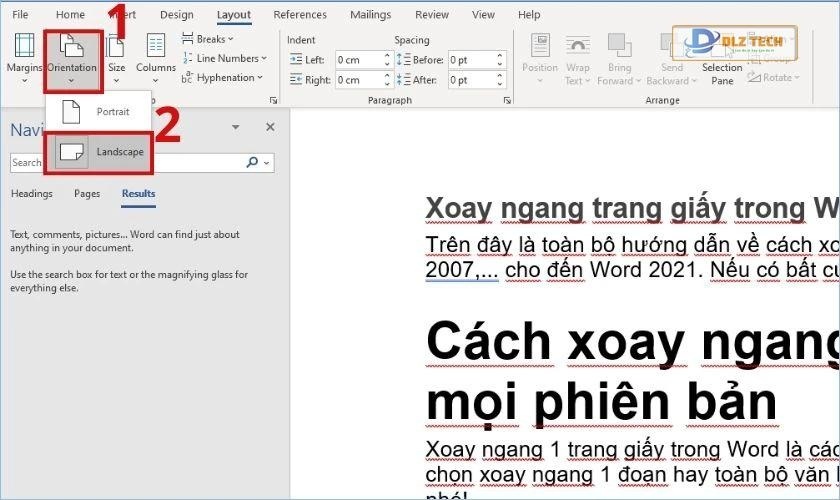
Task: Expand the Line Numbers dropdown
Action: (x=227, y=58)
